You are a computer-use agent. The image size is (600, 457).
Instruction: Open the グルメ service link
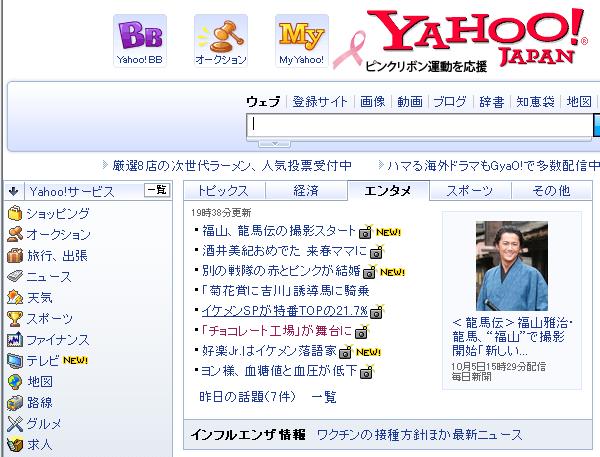tap(44, 424)
